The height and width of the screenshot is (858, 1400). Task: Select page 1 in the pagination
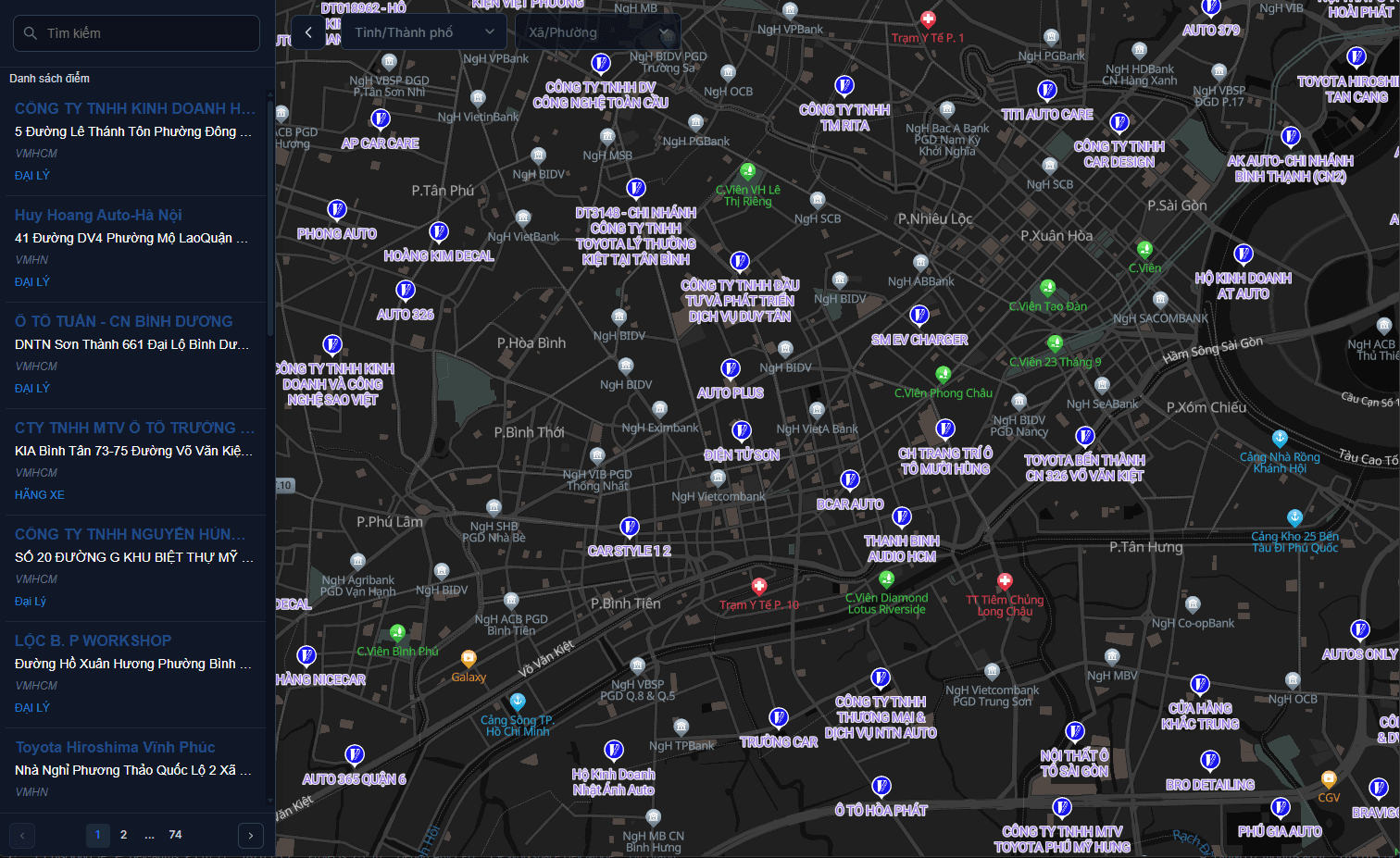[97, 835]
